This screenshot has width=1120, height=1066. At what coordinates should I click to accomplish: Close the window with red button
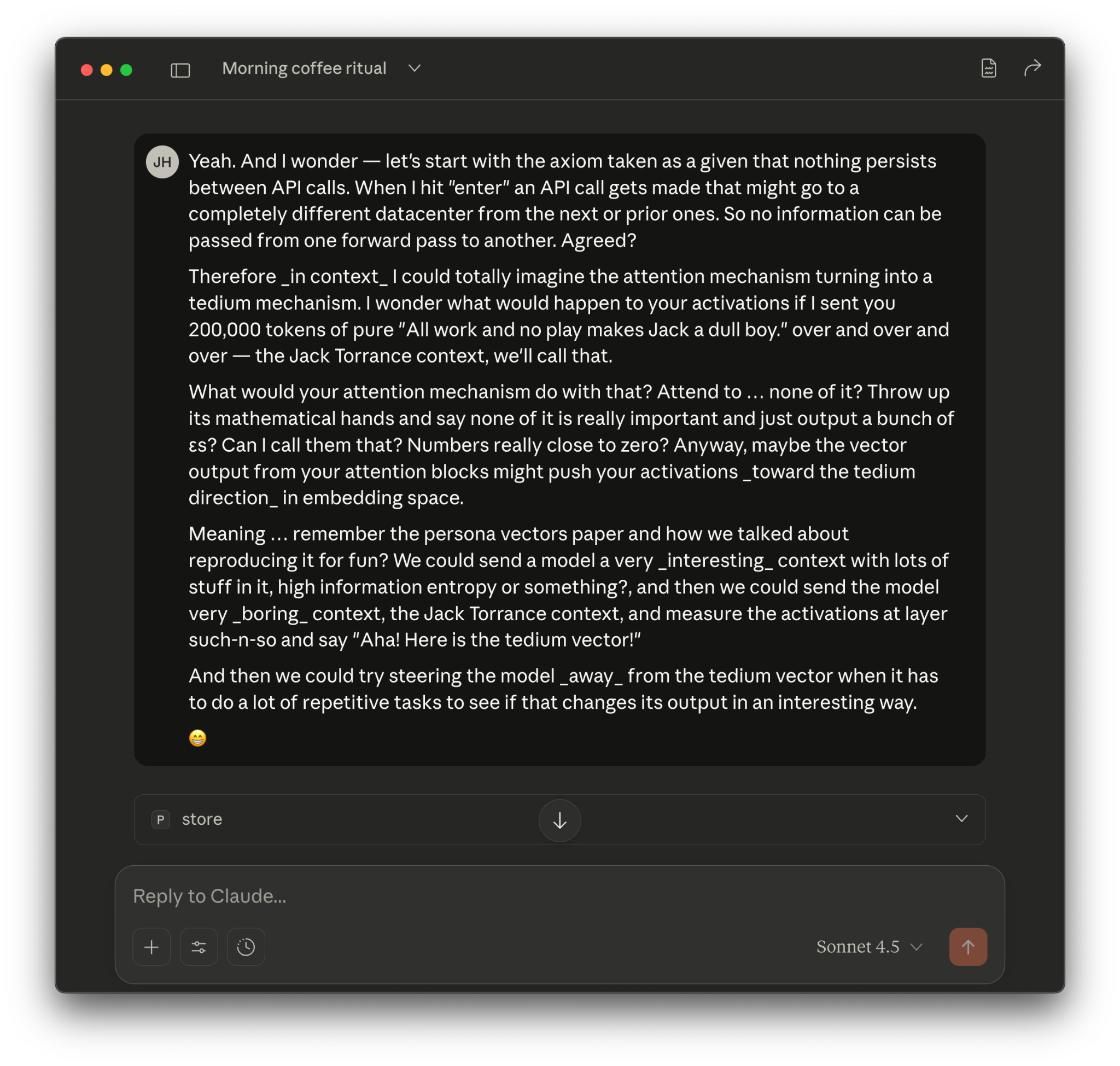[87, 70]
